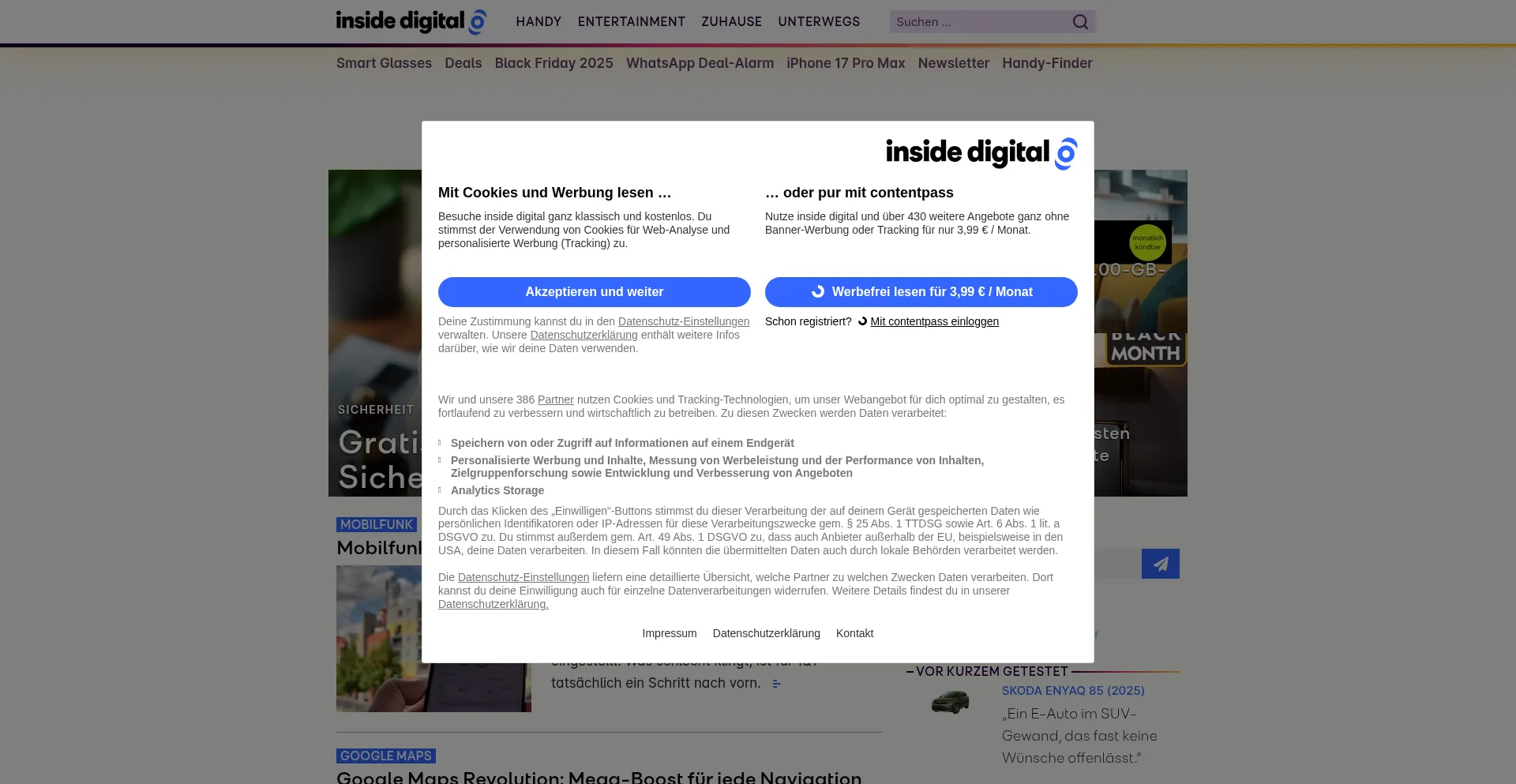
Task: Focus the "Suchen ..." search field
Action: [x=979, y=22]
